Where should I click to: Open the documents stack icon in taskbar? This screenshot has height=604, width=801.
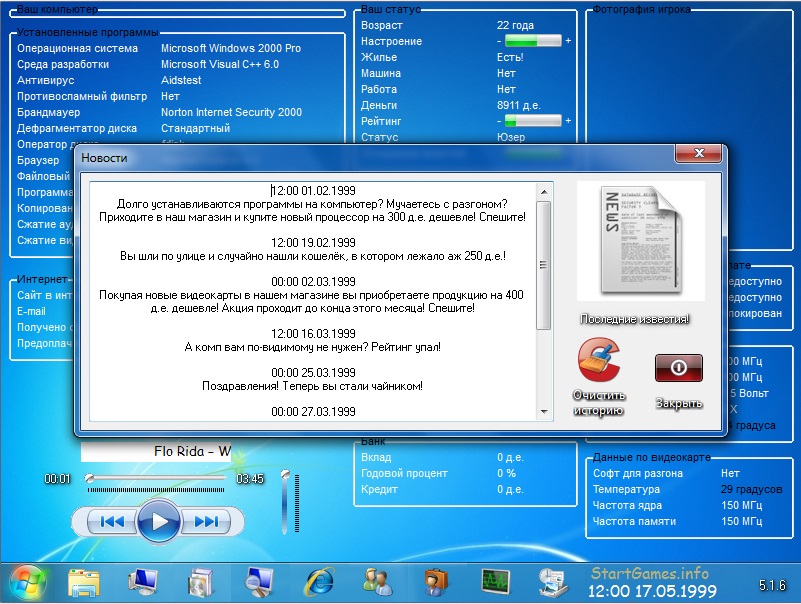(201, 581)
